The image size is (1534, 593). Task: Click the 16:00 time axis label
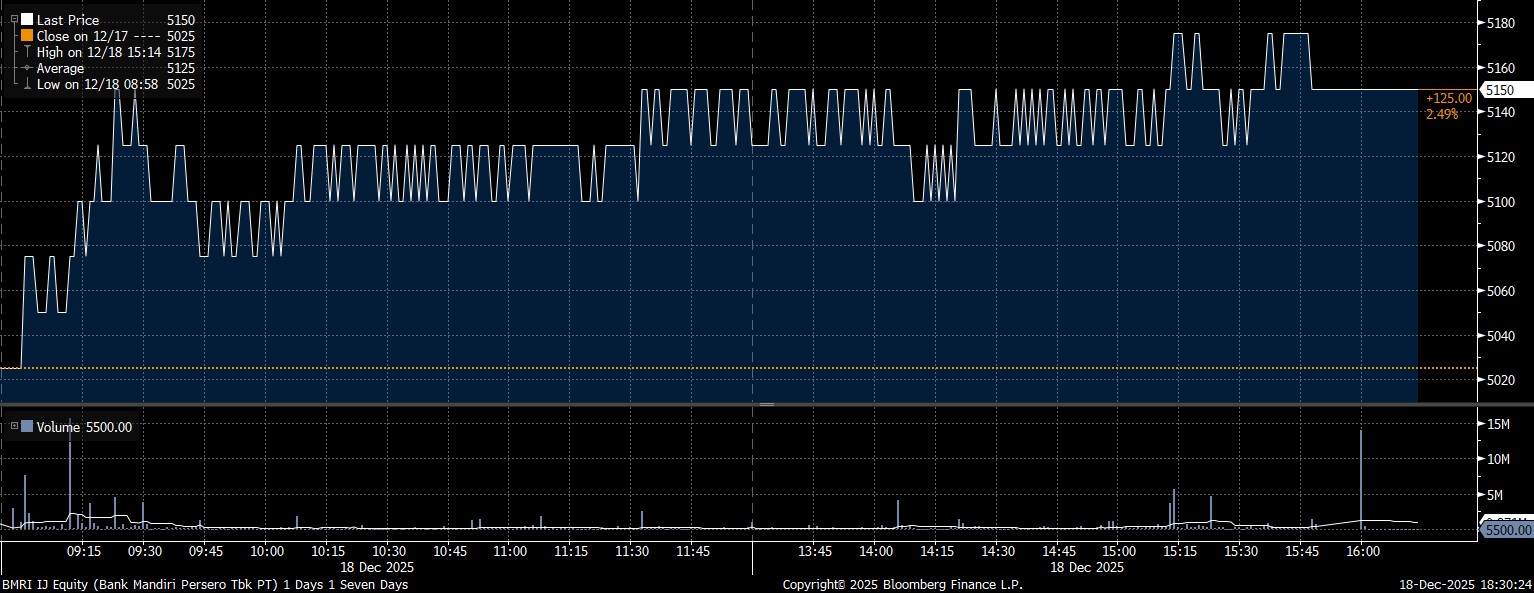pyautogui.click(x=1362, y=551)
